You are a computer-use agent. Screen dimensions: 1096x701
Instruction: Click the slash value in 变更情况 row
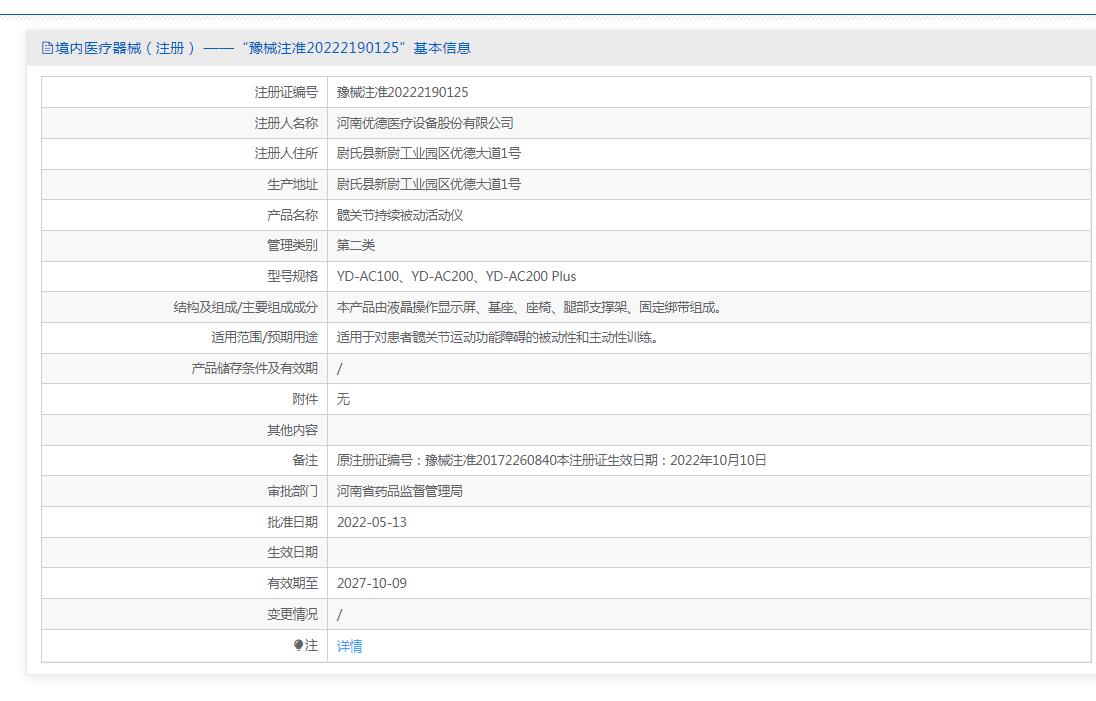pyautogui.click(x=340, y=614)
